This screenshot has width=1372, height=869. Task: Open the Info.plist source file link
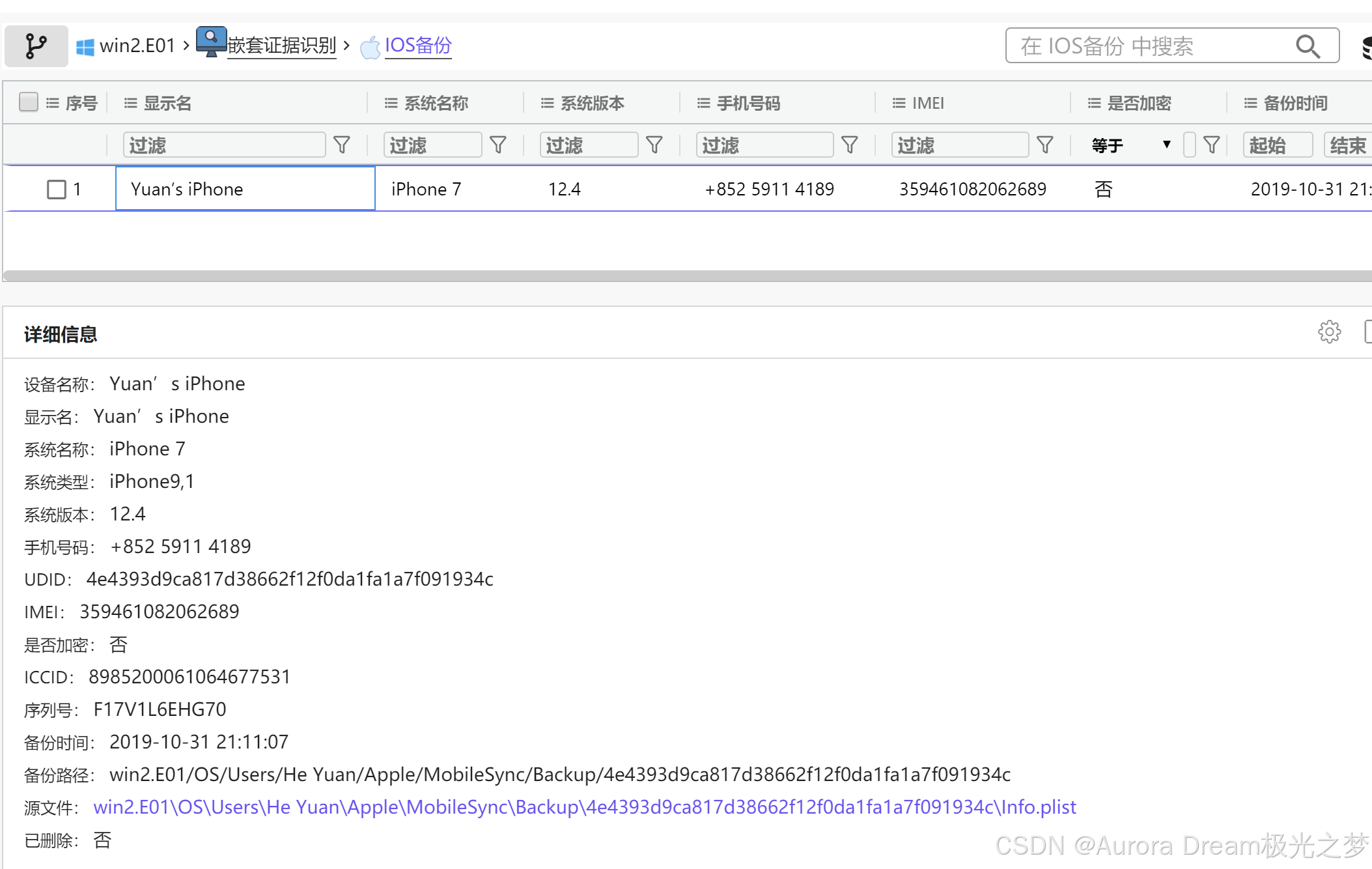[584, 807]
